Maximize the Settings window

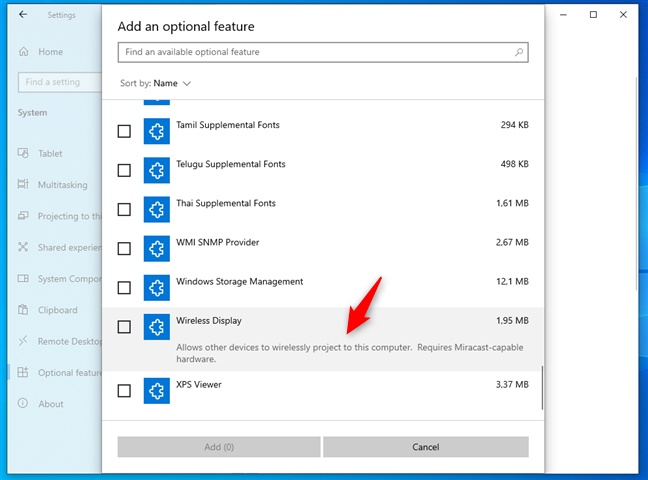point(593,15)
